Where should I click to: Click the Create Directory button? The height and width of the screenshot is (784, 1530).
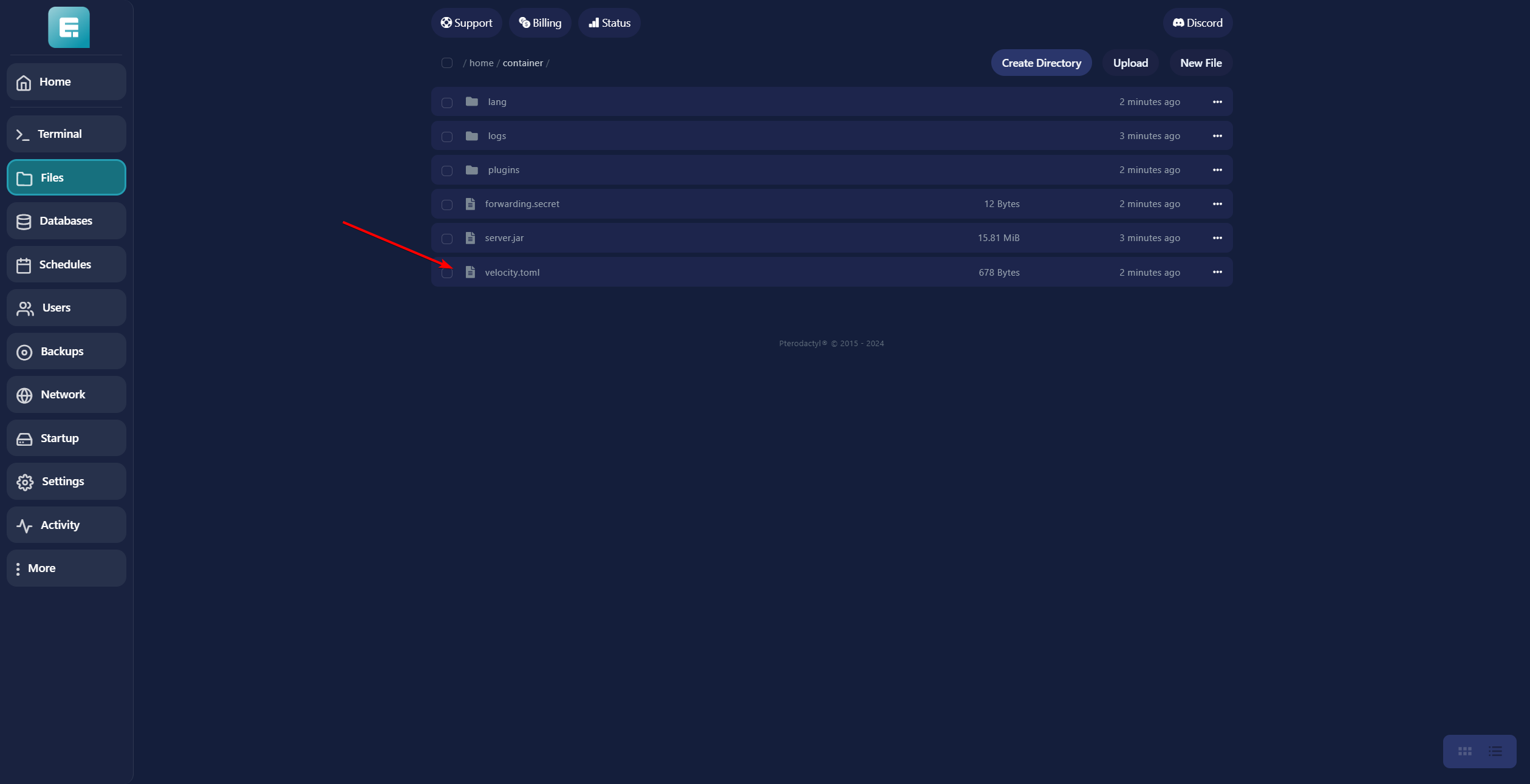point(1041,63)
